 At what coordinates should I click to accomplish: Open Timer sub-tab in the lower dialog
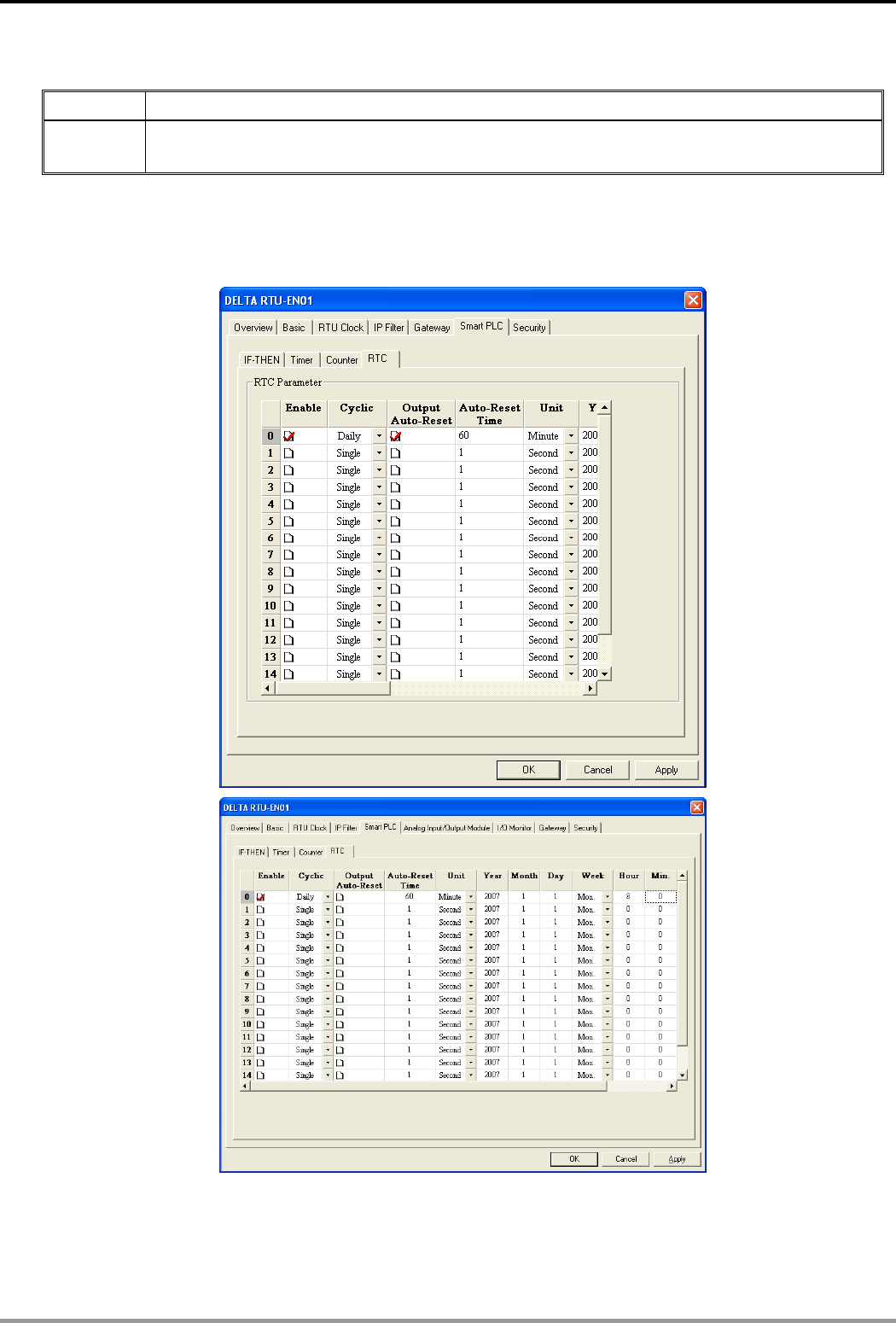281,852
